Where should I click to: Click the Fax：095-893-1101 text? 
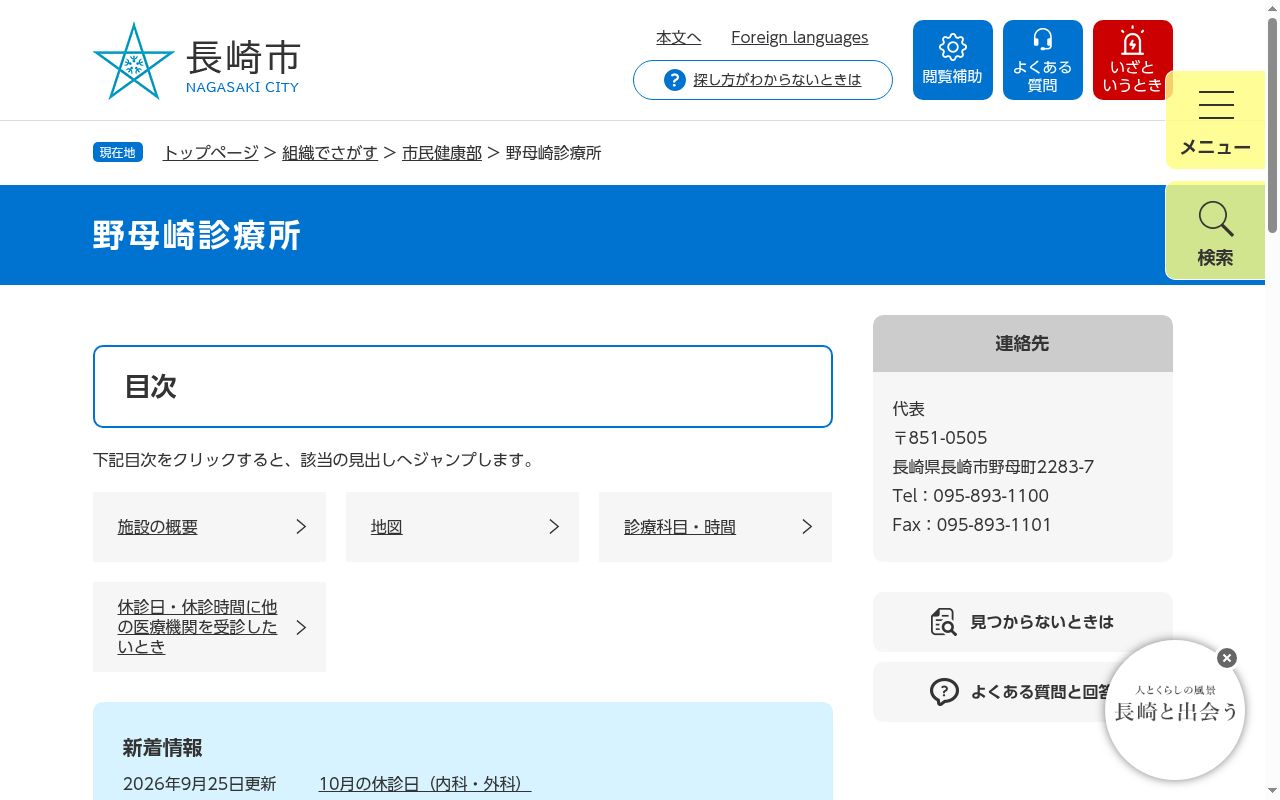[972, 525]
